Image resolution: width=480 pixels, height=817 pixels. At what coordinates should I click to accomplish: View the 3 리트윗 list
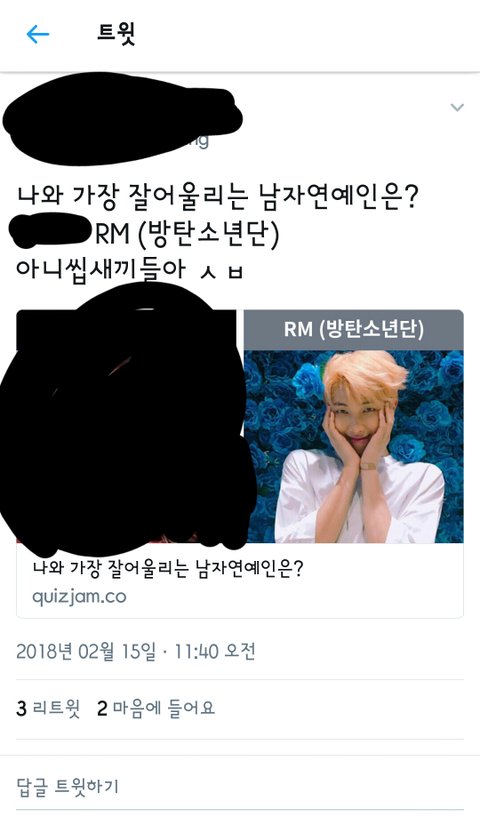pos(48,709)
